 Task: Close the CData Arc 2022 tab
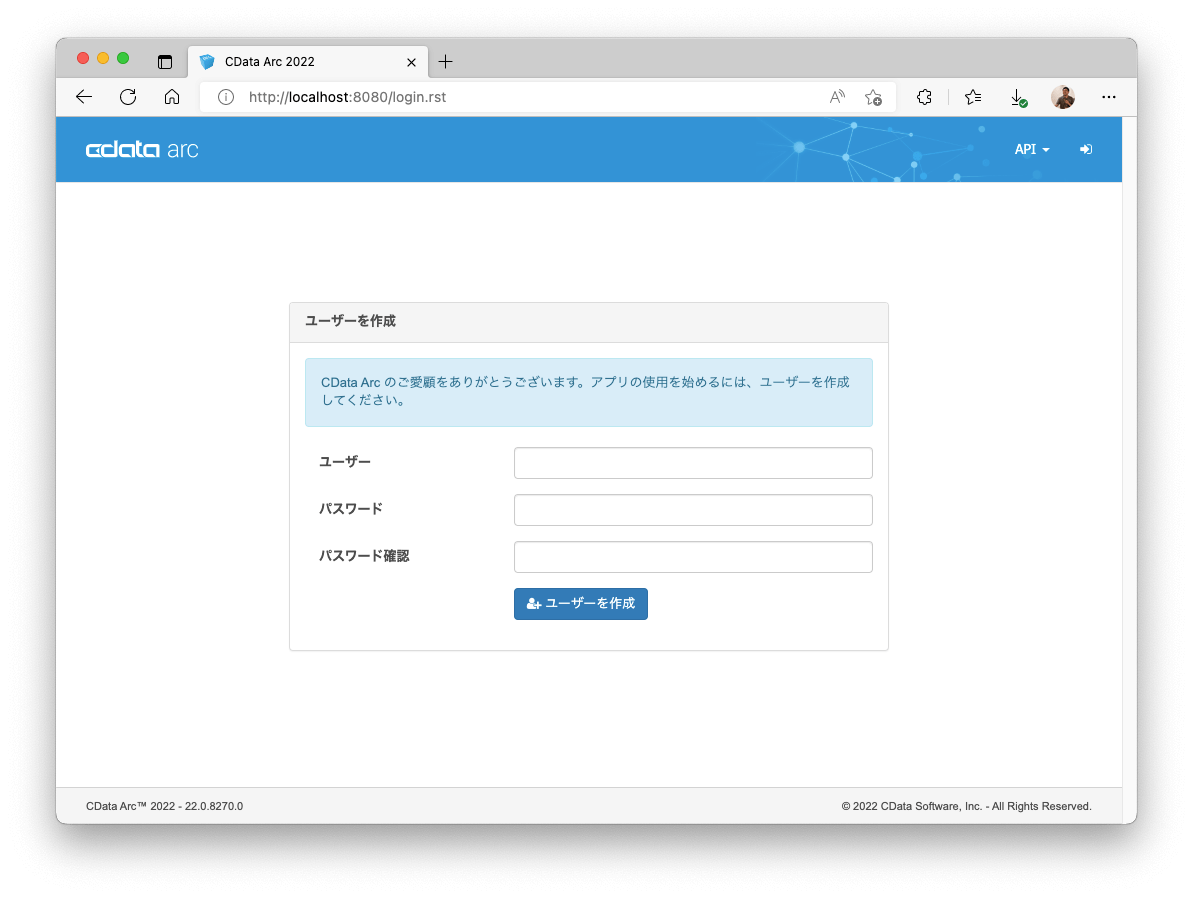point(412,62)
